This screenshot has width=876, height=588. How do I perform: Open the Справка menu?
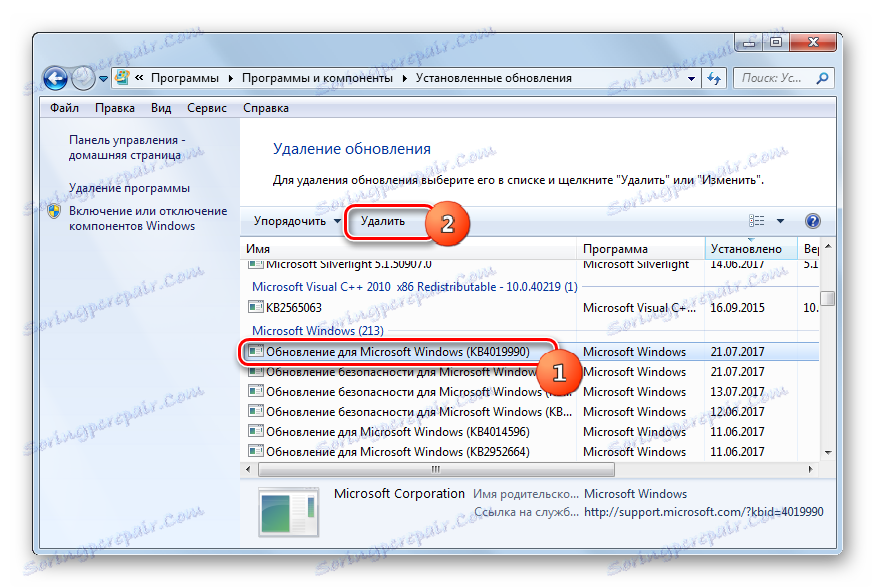(265, 108)
